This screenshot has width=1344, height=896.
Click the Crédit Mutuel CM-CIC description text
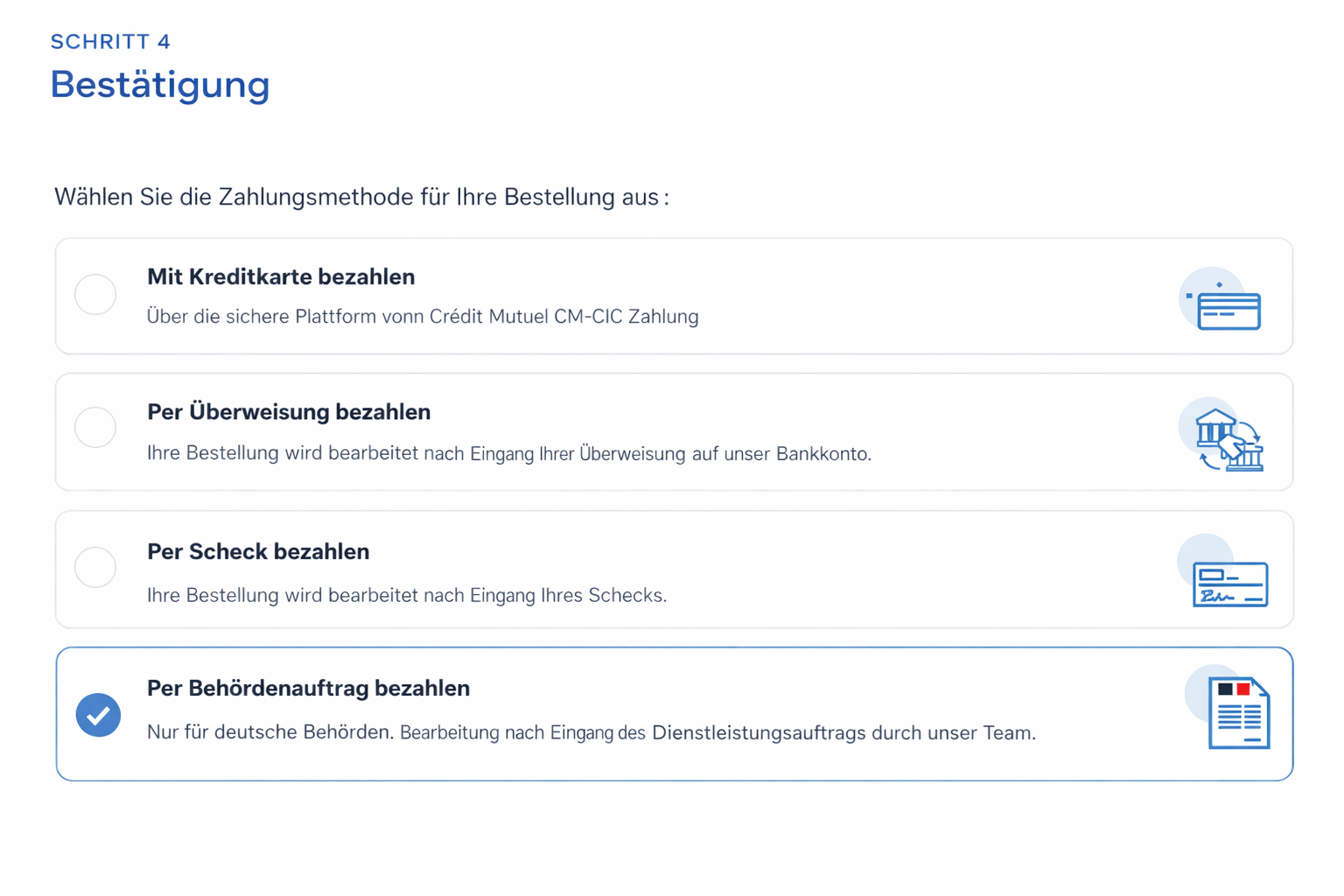[423, 317]
